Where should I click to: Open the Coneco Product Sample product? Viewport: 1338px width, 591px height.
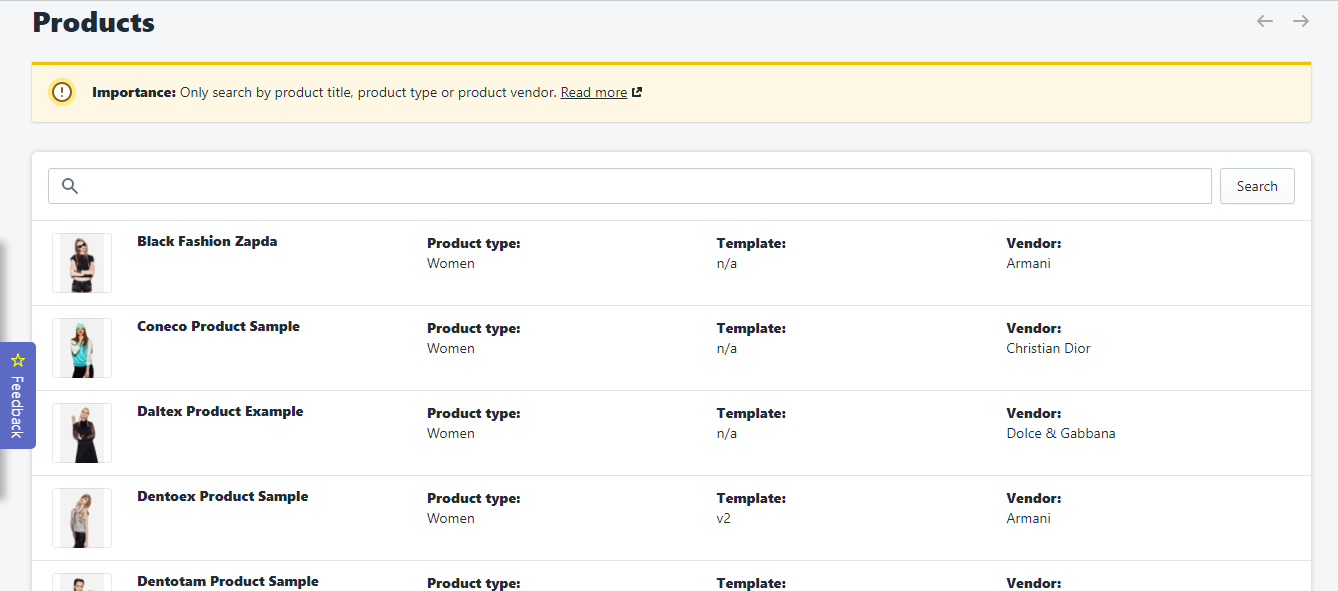tap(218, 326)
